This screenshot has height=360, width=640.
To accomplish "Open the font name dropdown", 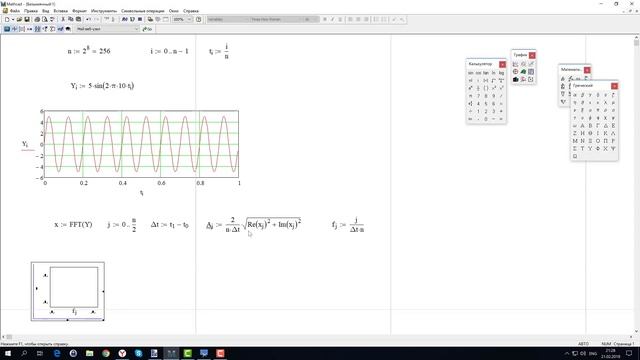I will click(x=300, y=19).
